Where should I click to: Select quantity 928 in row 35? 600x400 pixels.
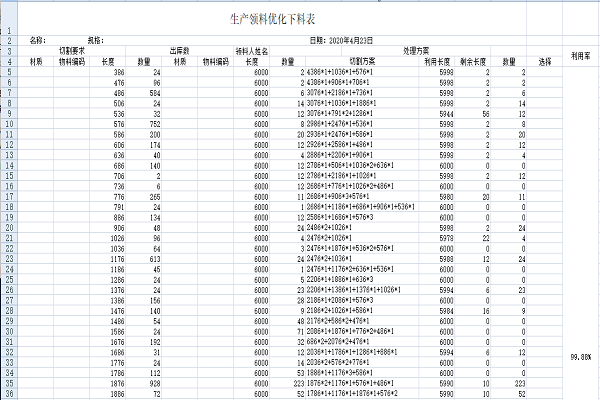(155, 384)
